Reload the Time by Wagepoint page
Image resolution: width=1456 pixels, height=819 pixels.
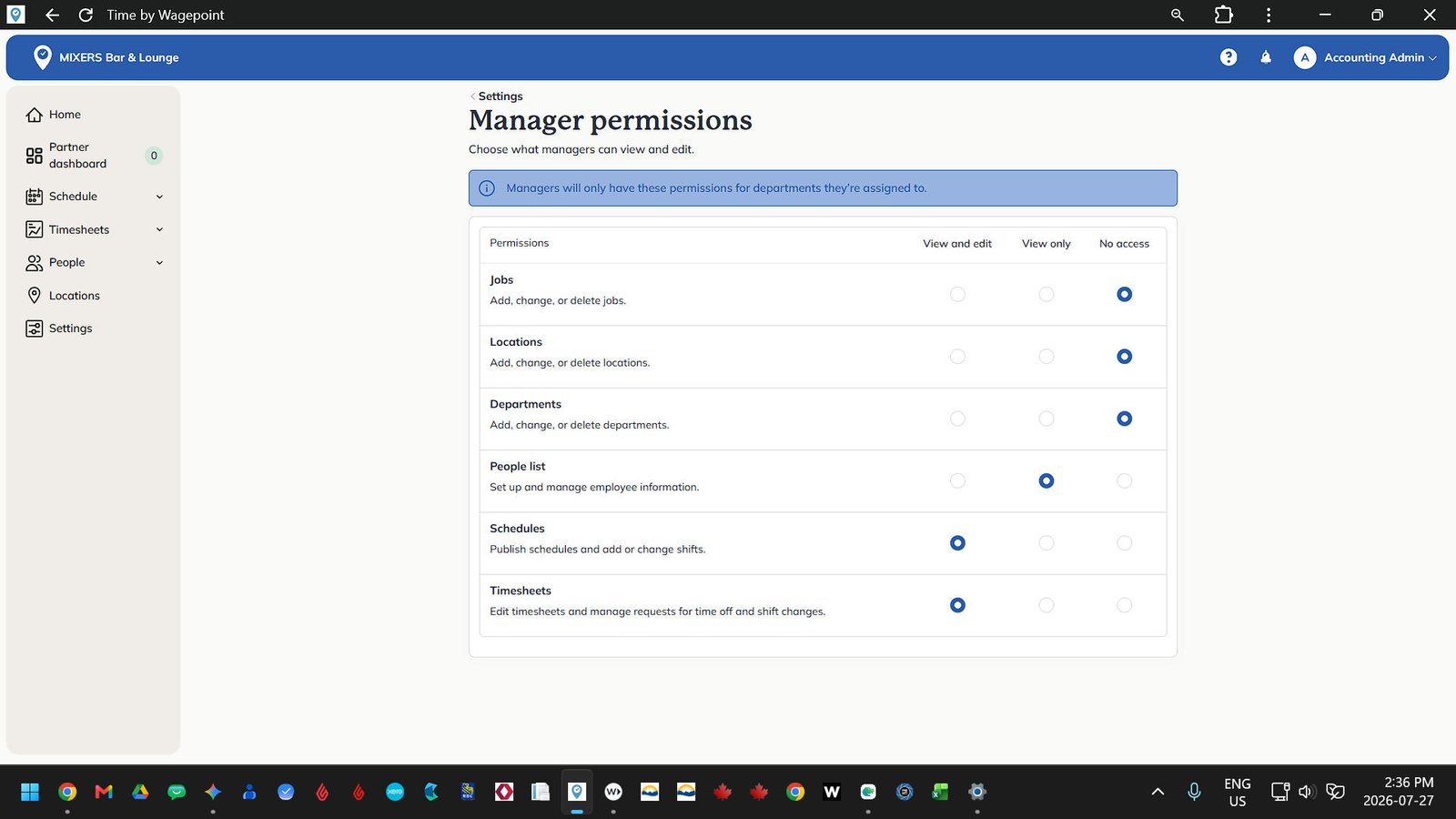pyautogui.click(x=86, y=15)
